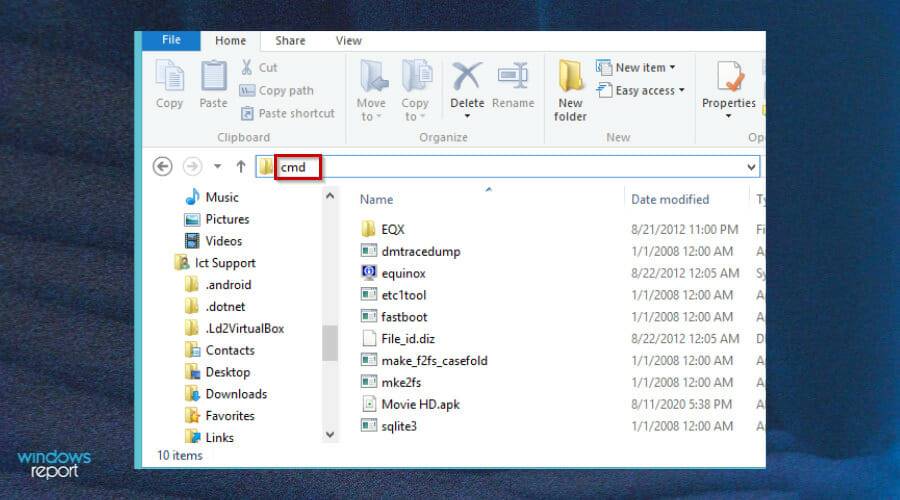Open Favorites in the navigation pane
The width and height of the screenshot is (900, 500).
[x=220, y=416]
